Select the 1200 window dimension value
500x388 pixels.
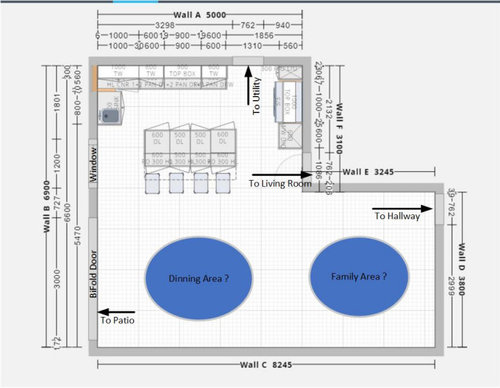point(57,163)
